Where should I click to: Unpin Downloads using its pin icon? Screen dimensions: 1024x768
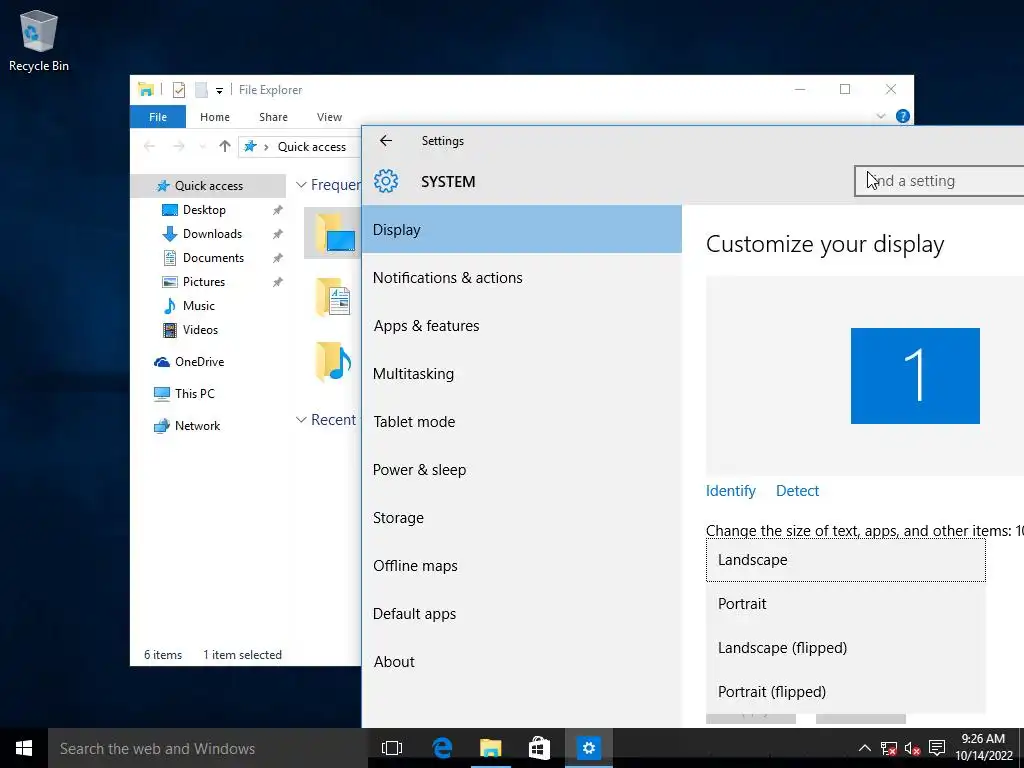click(x=278, y=234)
